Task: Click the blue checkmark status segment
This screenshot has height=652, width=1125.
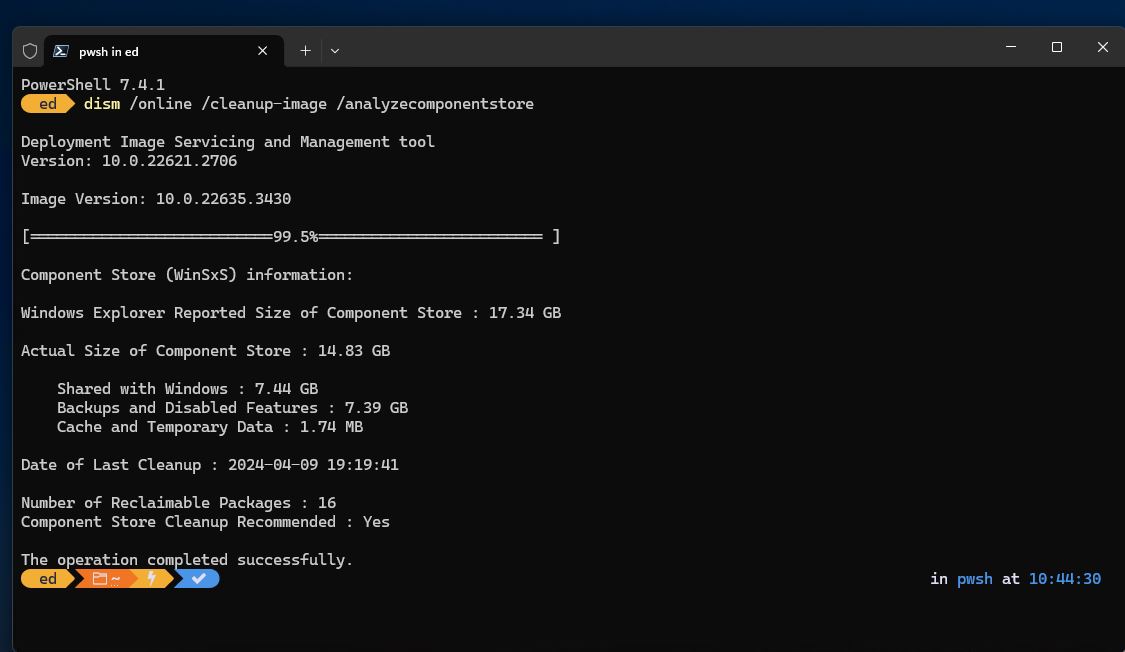Action: [x=198, y=579]
